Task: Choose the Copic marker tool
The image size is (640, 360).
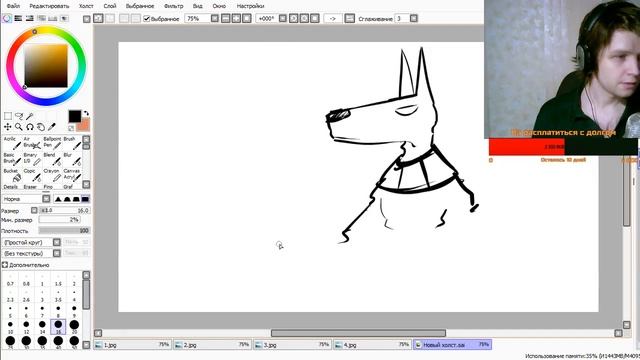Action: pyautogui.click(x=31, y=175)
